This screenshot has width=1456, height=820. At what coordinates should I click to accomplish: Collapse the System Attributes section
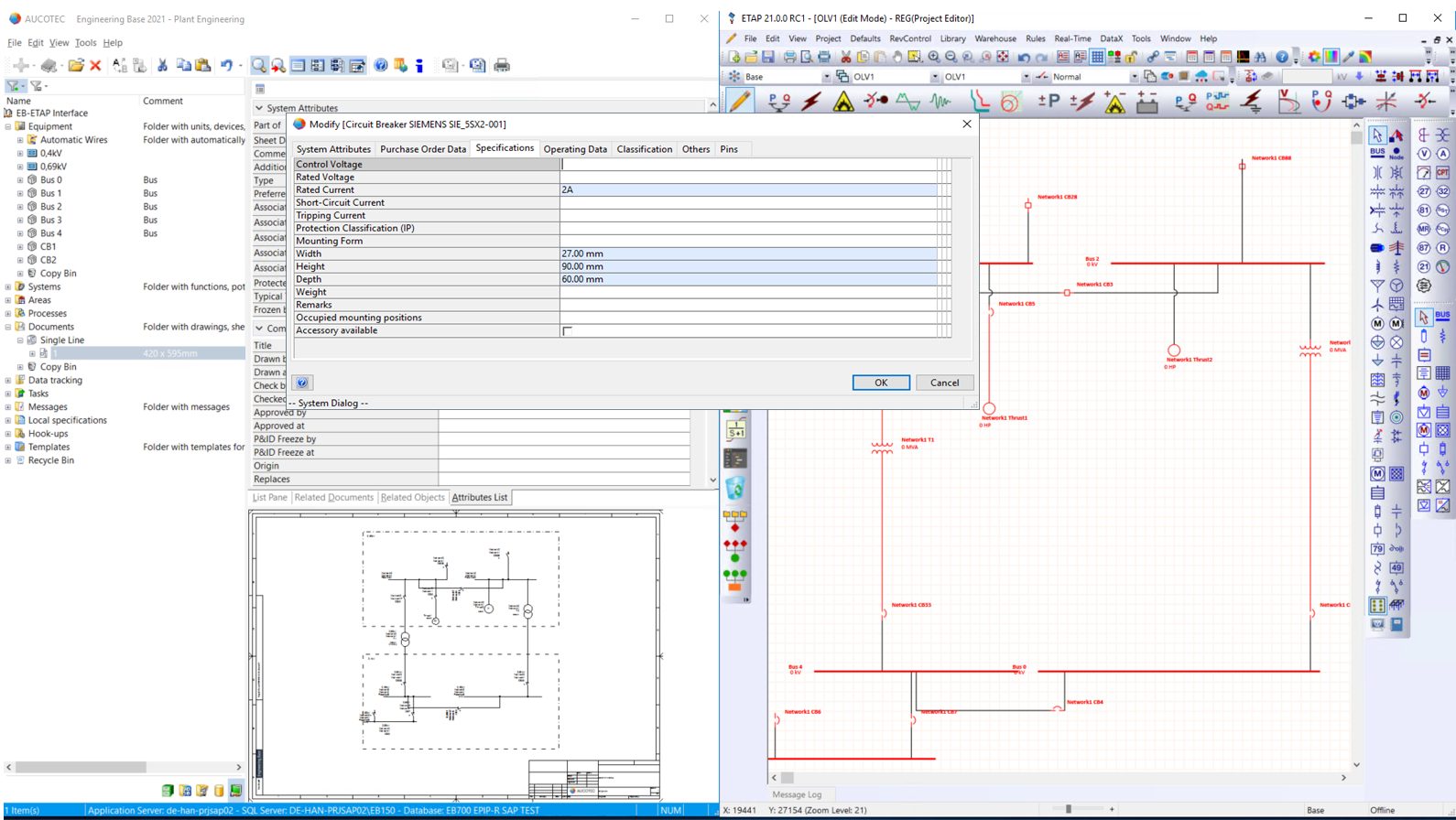pos(259,108)
